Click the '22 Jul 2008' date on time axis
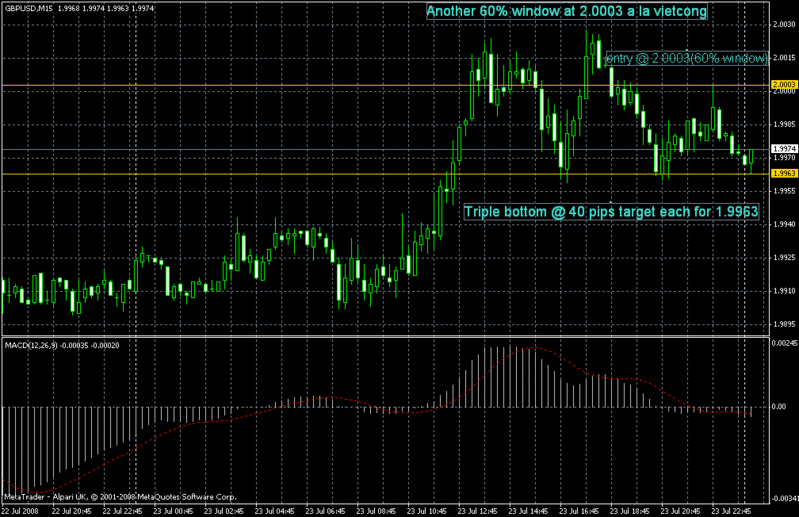 click(x=20, y=509)
